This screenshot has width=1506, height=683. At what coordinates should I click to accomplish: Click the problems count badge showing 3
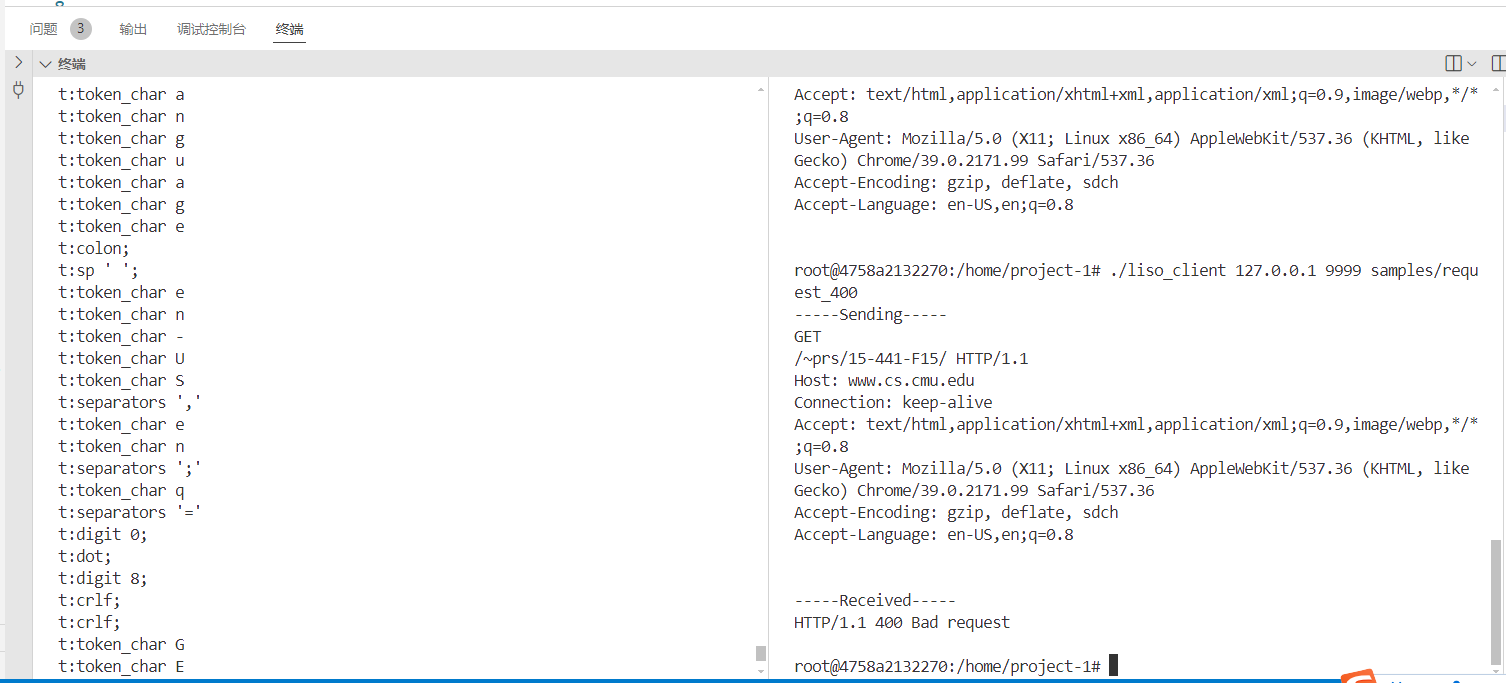pyautogui.click(x=81, y=29)
